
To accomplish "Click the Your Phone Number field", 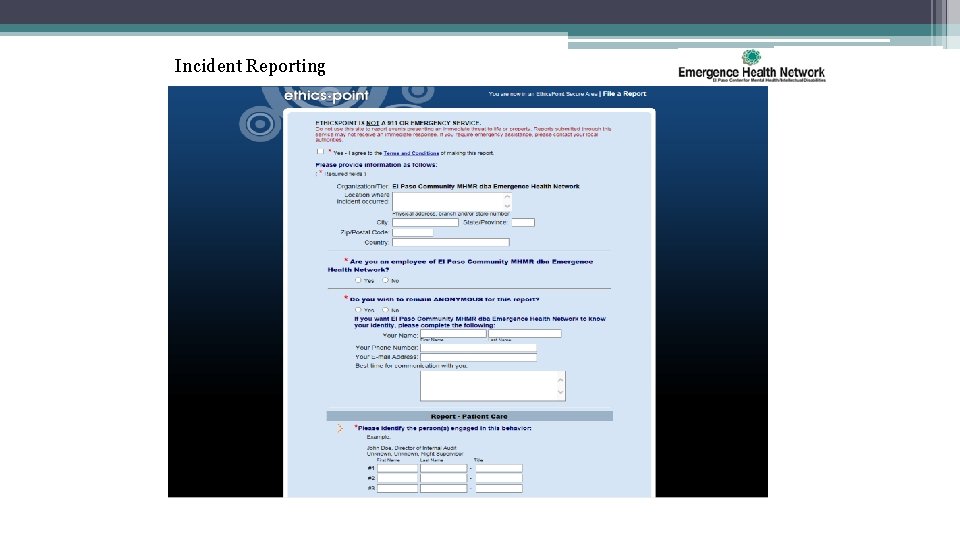I will click(478, 348).
